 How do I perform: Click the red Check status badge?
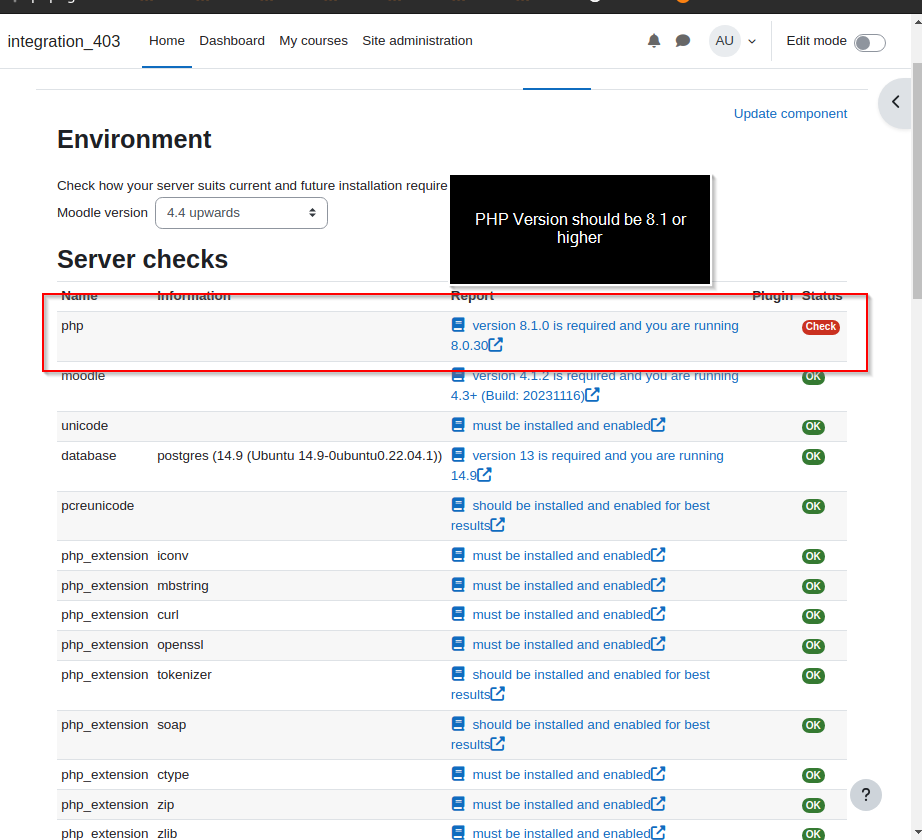(x=820, y=327)
